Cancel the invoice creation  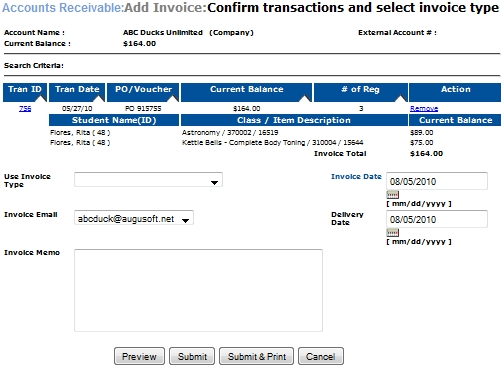321,356
